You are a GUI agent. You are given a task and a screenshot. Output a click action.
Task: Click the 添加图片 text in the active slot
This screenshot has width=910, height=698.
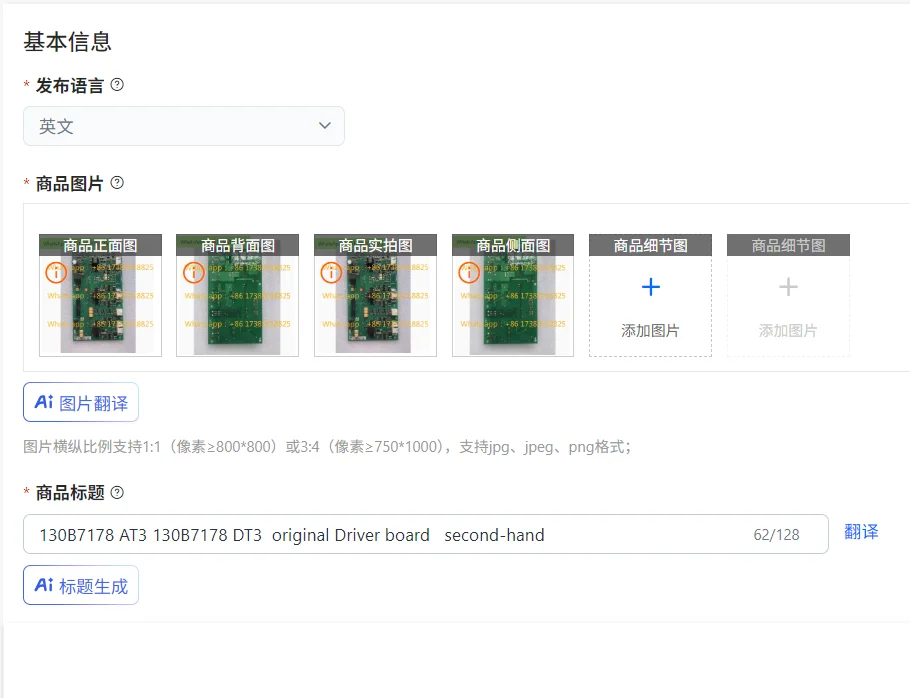650,331
